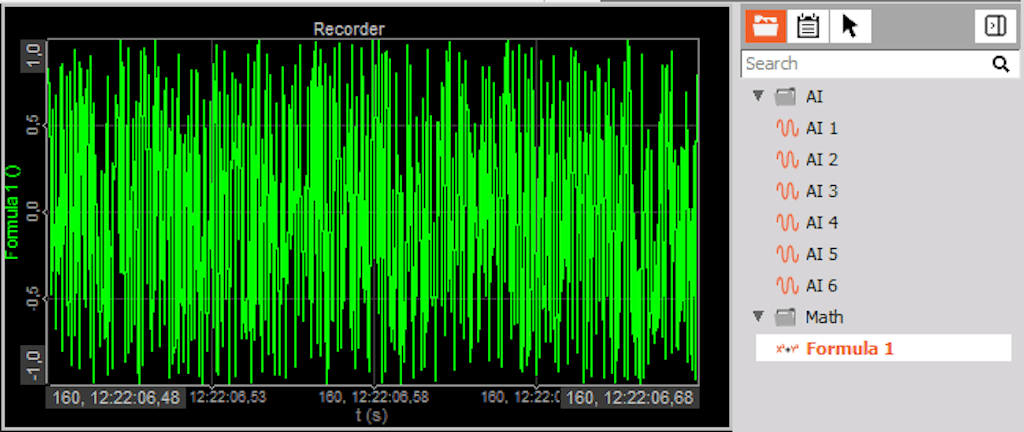Open the clipboard list view icon

pyautogui.click(x=808, y=27)
